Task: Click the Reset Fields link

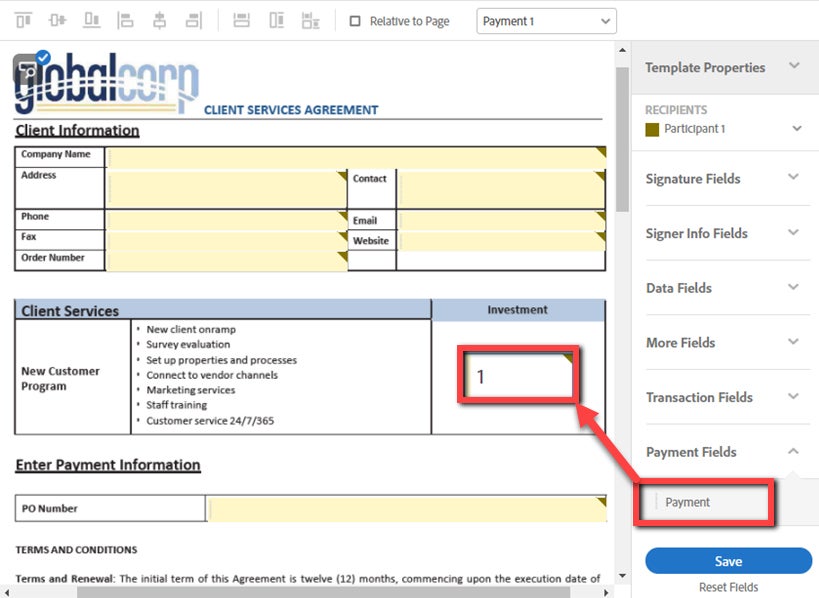Action: click(728, 587)
